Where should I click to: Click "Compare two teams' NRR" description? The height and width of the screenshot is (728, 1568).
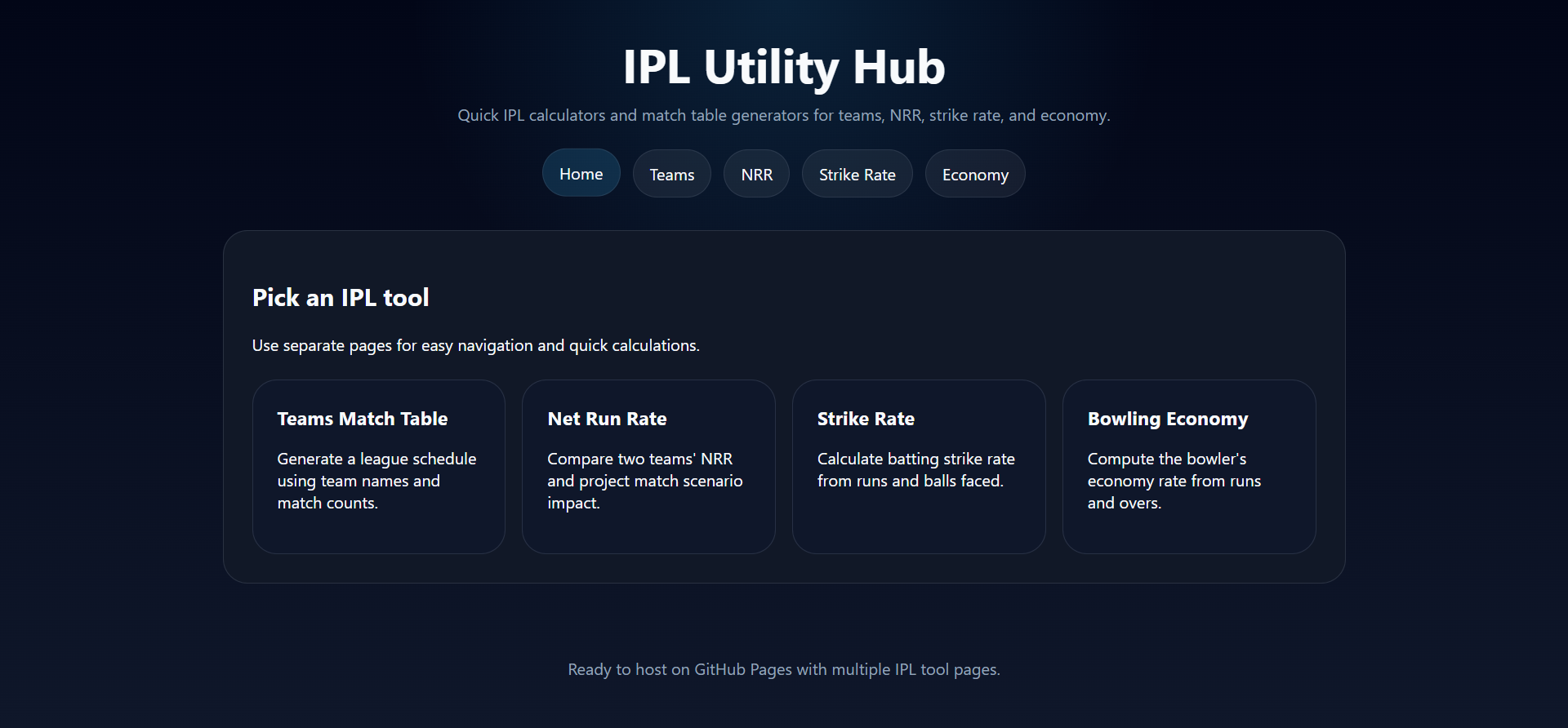pyautogui.click(x=645, y=481)
